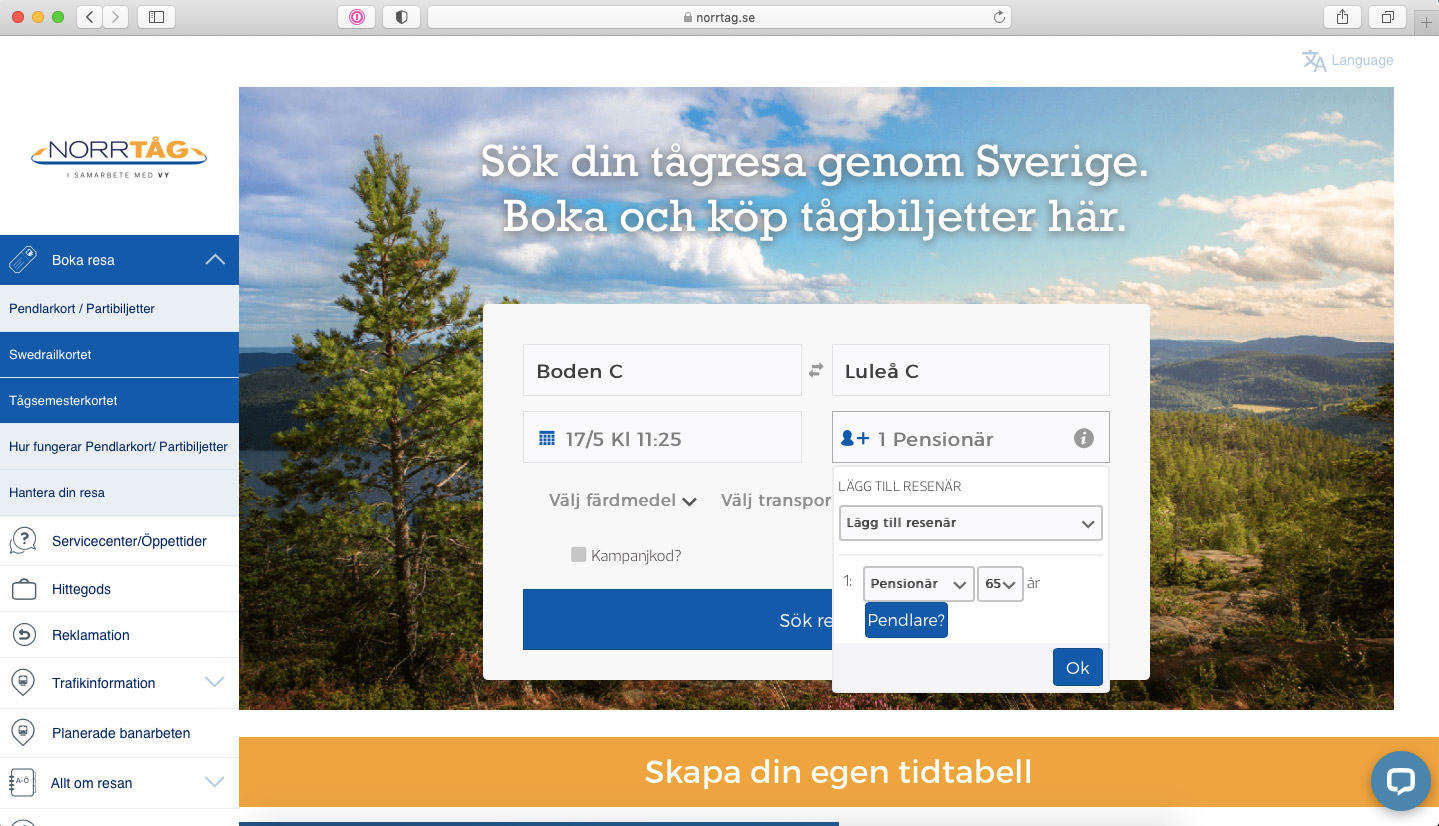1439x826 pixels.
Task: Open Välj färdmedel dropdown
Action: 622,500
